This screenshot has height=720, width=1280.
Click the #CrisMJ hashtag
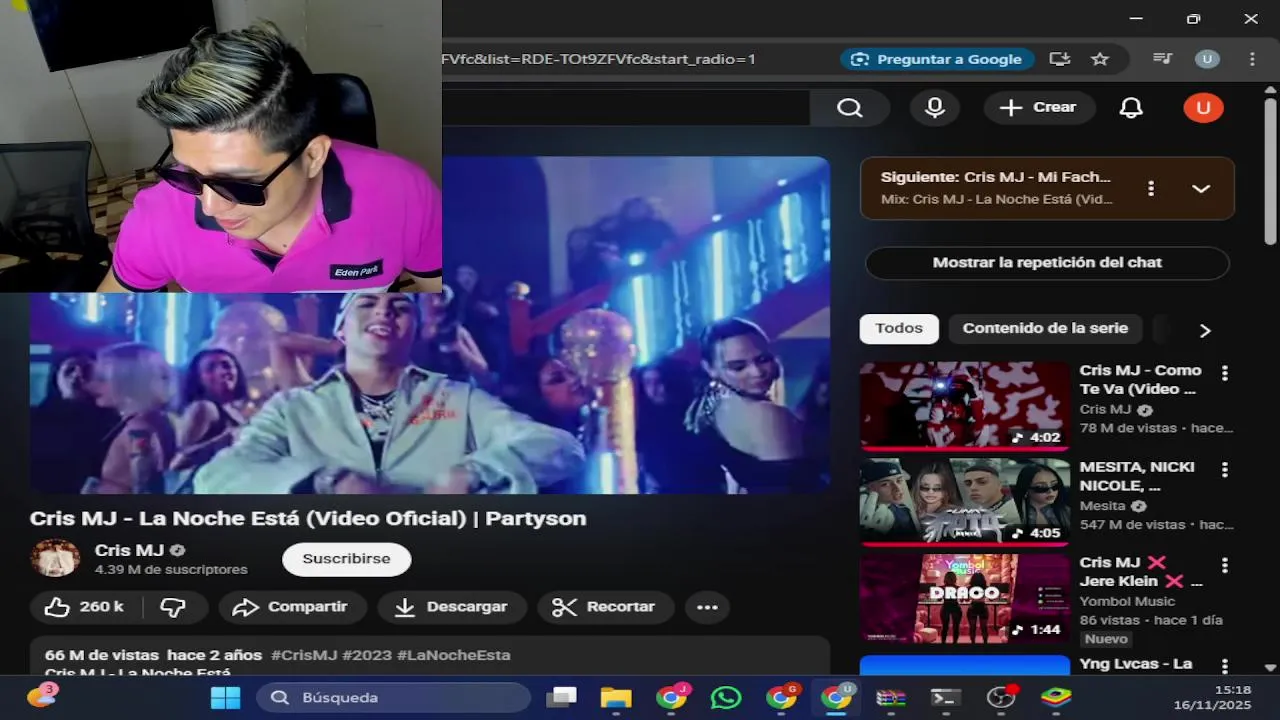coord(304,655)
